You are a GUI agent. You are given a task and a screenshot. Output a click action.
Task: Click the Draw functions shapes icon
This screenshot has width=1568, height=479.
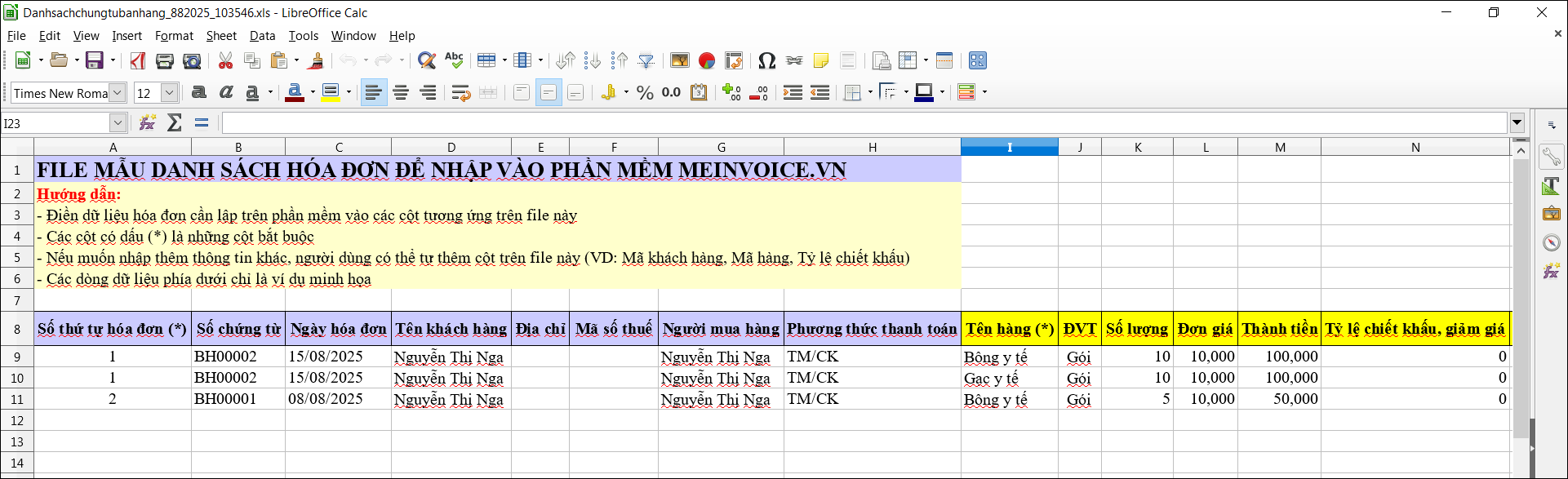[x=978, y=60]
